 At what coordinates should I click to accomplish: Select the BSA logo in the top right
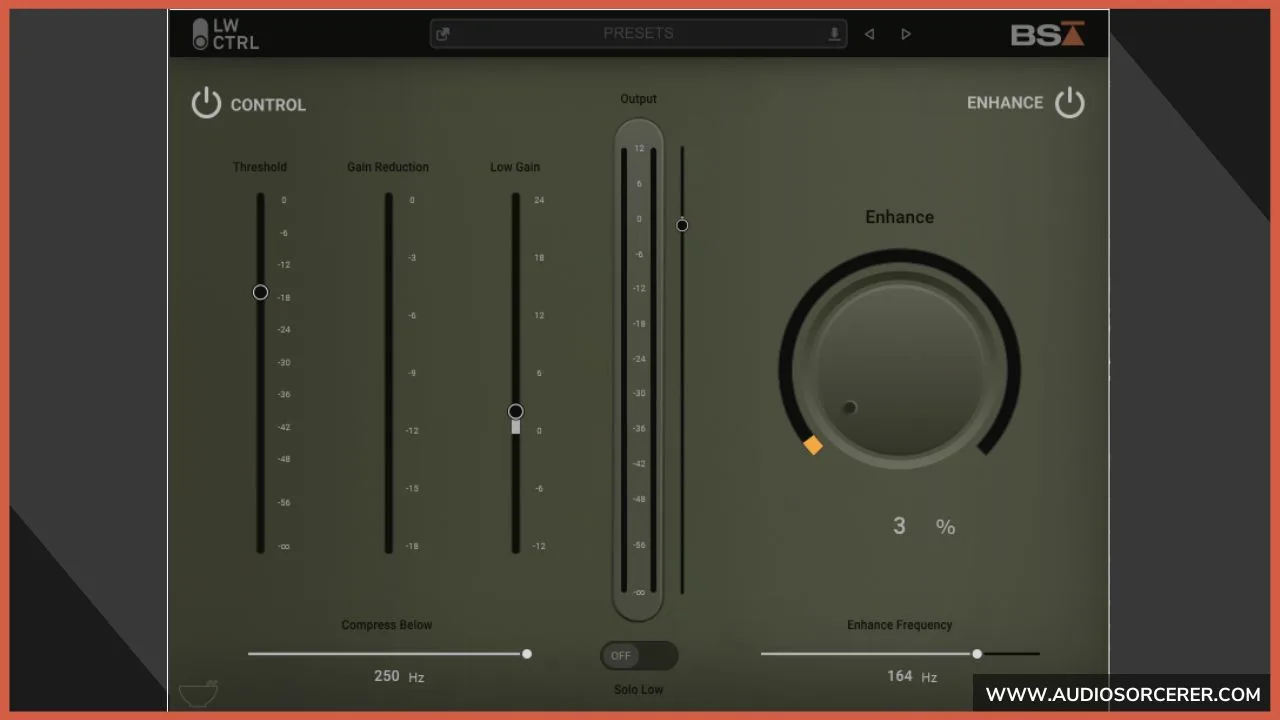coord(1048,33)
